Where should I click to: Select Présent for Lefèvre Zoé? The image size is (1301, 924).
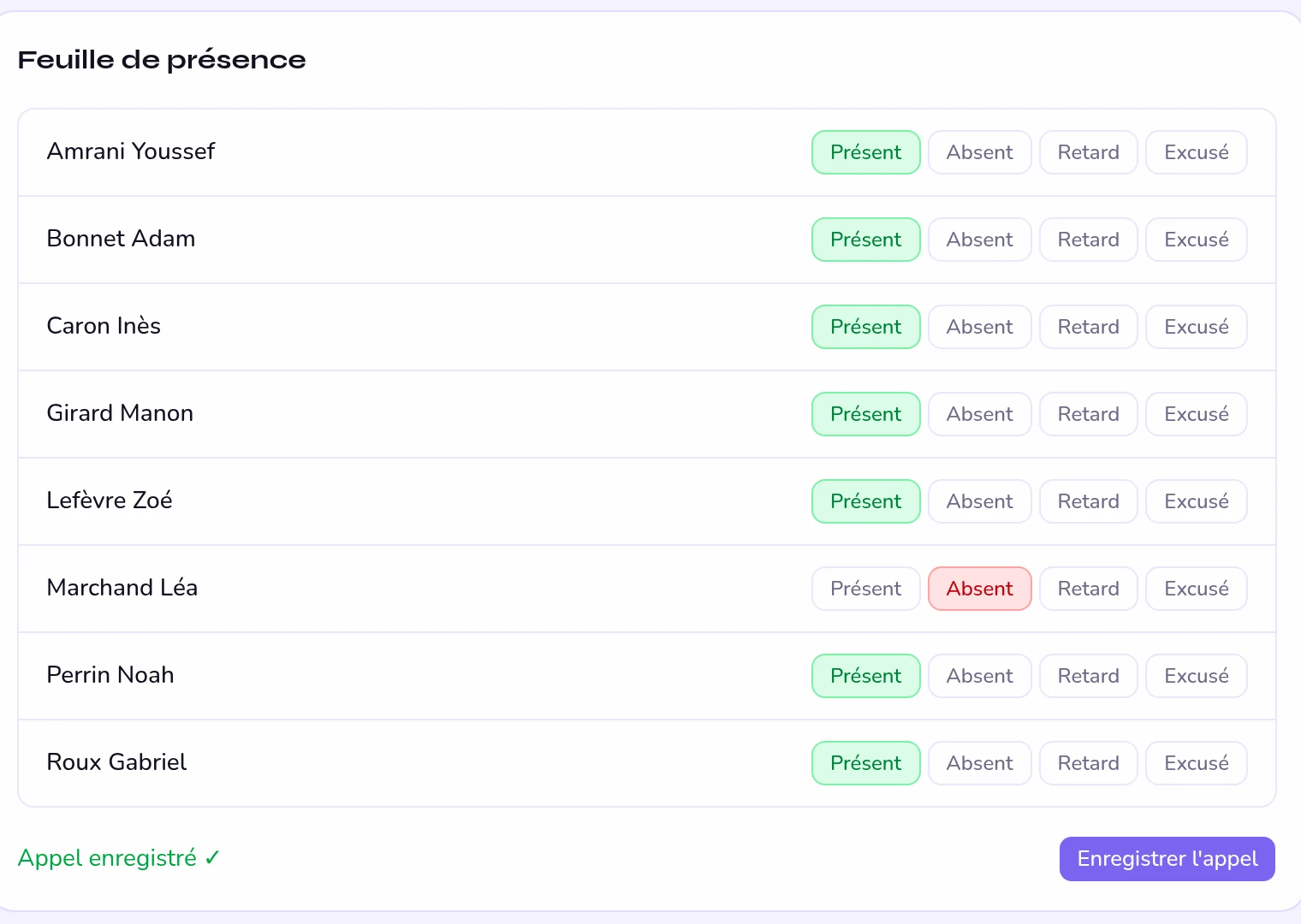[x=865, y=501]
